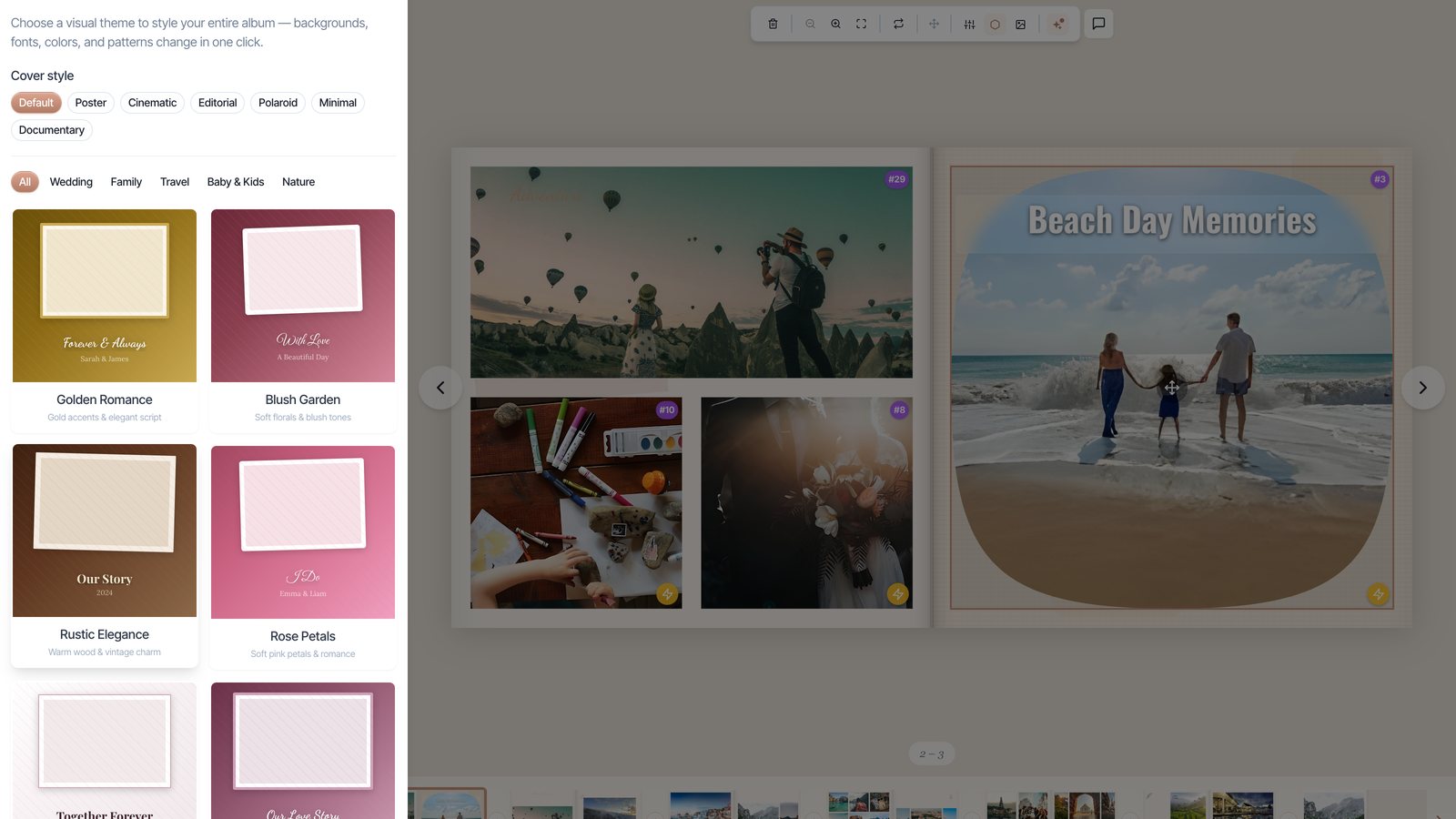Image resolution: width=1456 pixels, height=819 pixels.
Task: Choose the Cinematic cover style
Action: tap(152, 103)
